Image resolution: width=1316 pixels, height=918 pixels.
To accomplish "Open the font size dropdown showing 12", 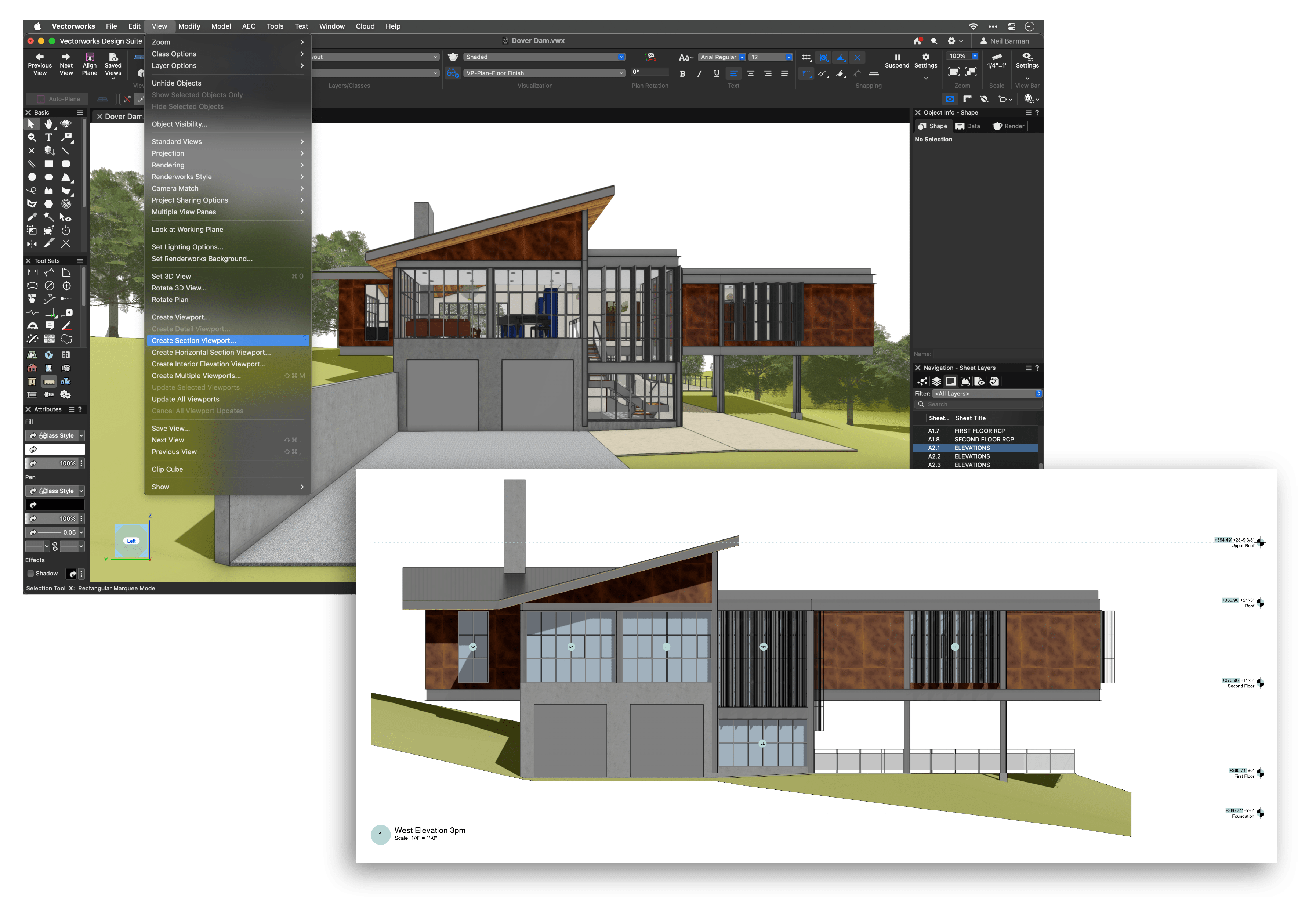I will (x=771, y=57).
